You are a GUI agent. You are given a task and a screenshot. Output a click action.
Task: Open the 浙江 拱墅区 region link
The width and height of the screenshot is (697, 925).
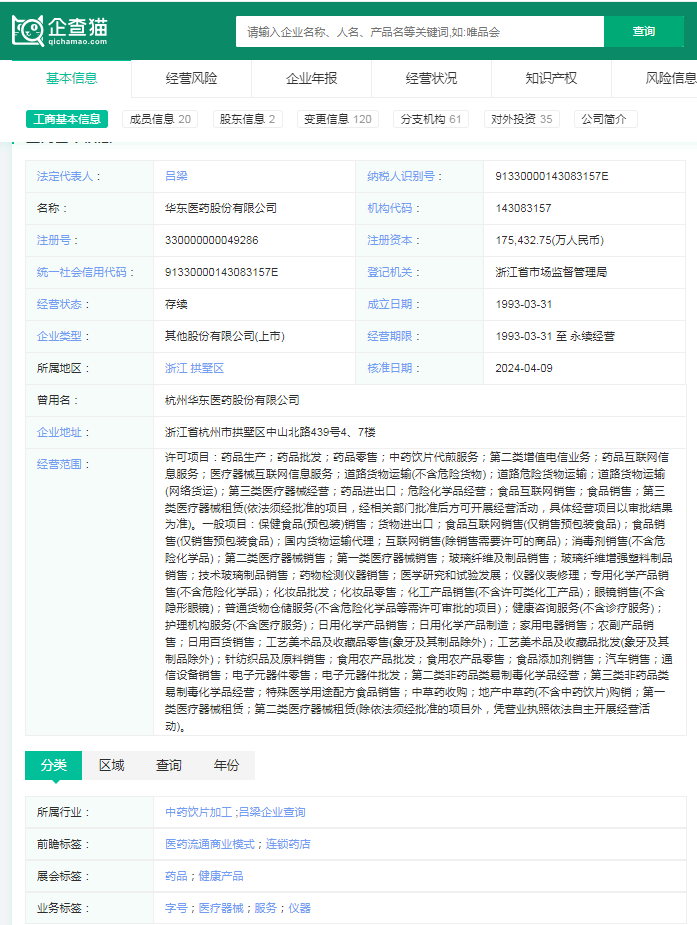click(x=194, y=368)
